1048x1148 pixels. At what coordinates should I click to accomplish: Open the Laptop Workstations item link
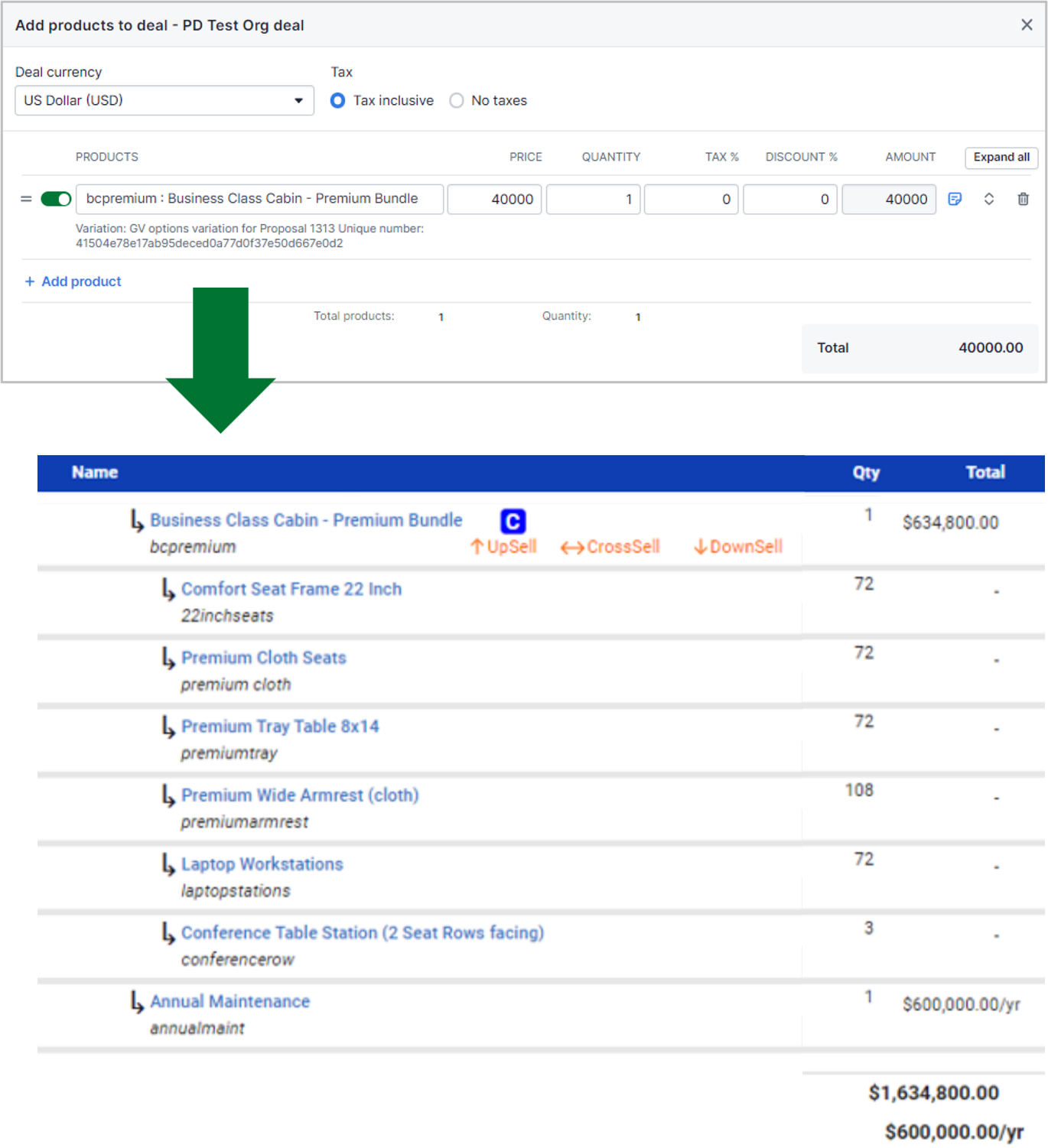point(262,864)
